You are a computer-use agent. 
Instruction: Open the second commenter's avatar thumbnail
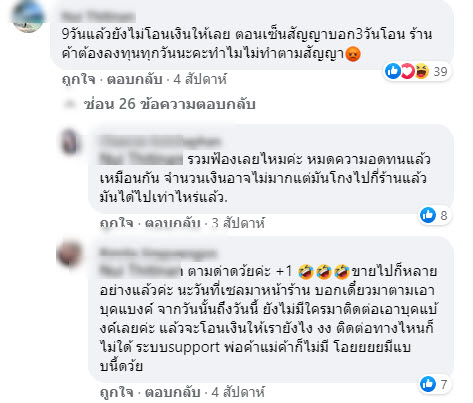pos(70,141)
